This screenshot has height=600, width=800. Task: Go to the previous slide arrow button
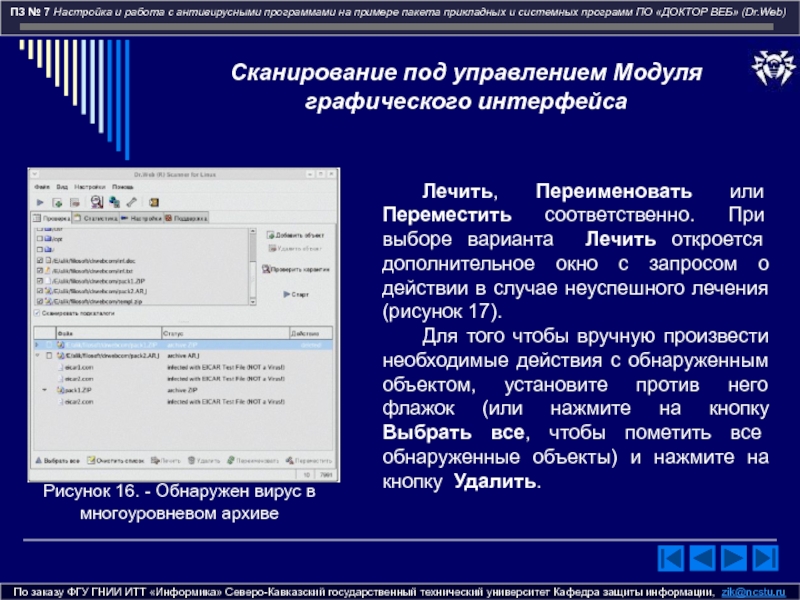(x=703, y=558)
